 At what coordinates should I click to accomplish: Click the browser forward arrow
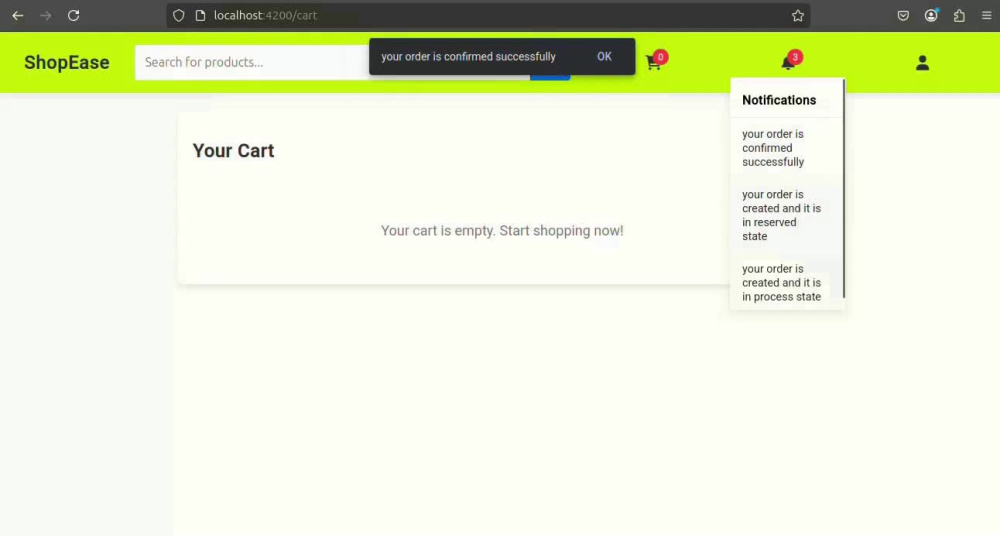(45, 15)
